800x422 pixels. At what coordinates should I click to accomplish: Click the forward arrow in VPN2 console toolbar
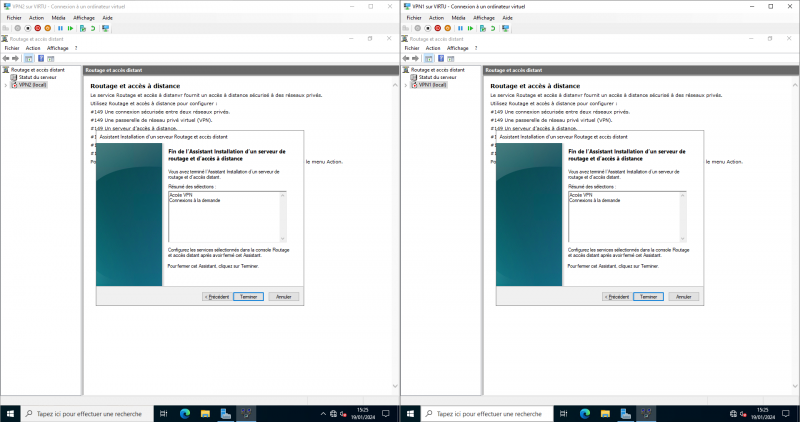point(15,59)
